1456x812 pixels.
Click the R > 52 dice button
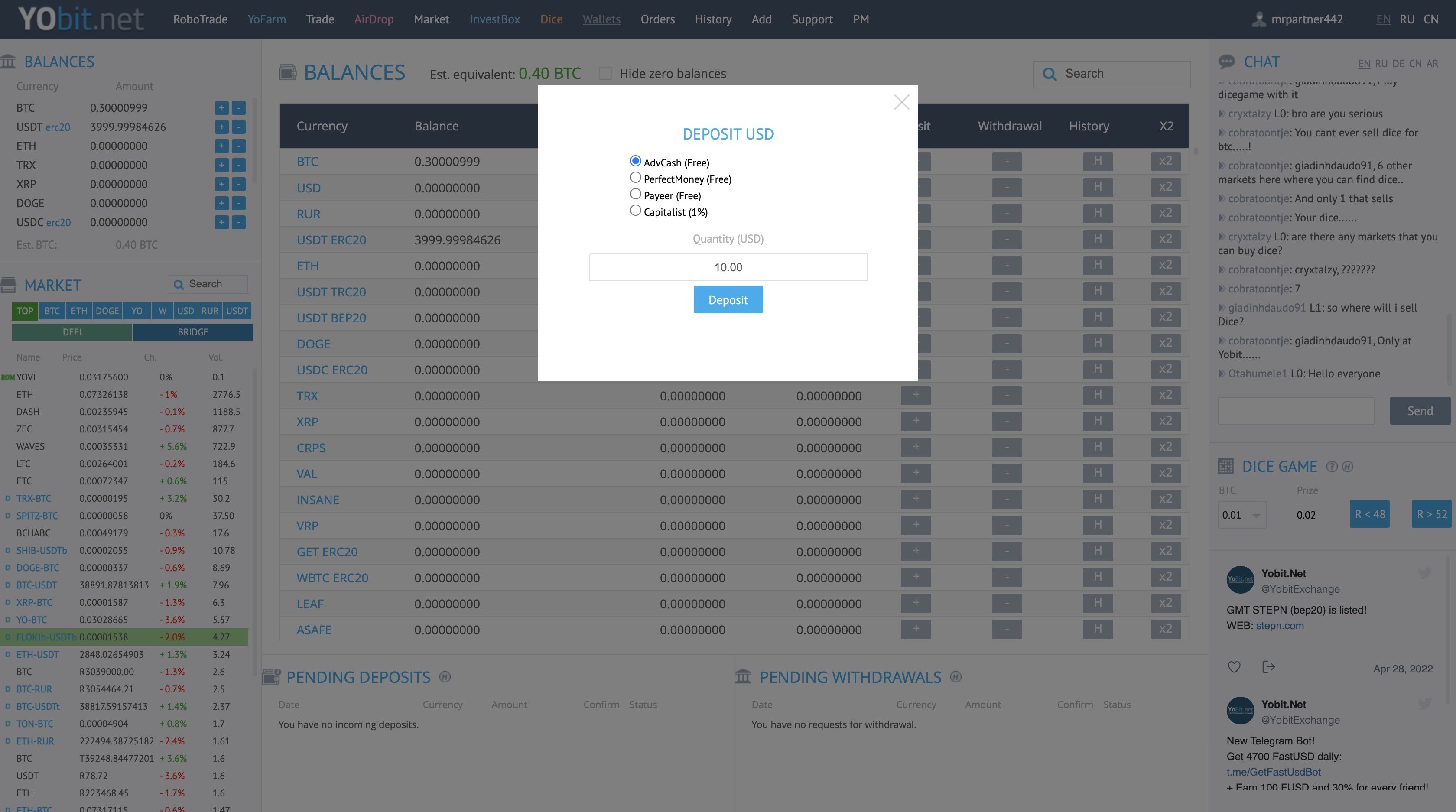click(x=1432, y=514)
